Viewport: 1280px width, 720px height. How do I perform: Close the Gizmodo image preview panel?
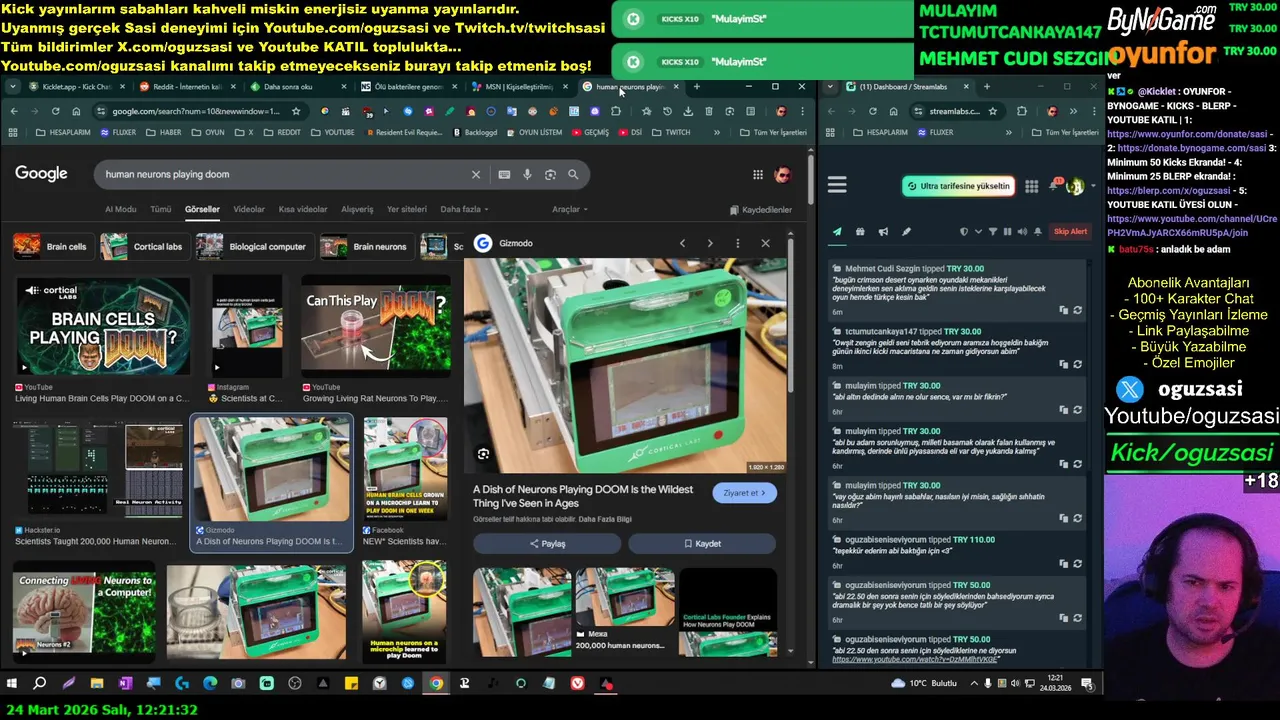pyautogui.click(x=765, y=243)
